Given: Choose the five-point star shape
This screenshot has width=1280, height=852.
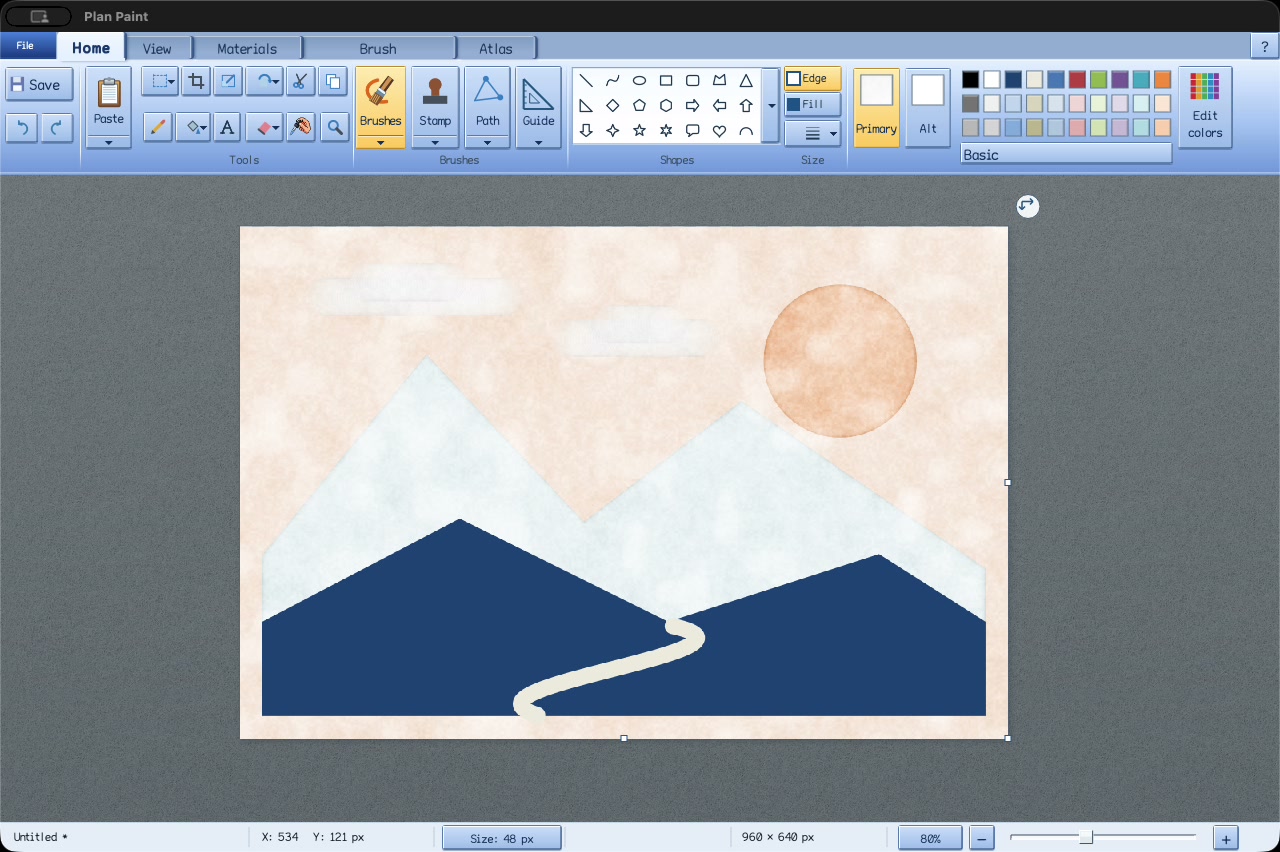Looking at the screenshot, I should point(639,131).
